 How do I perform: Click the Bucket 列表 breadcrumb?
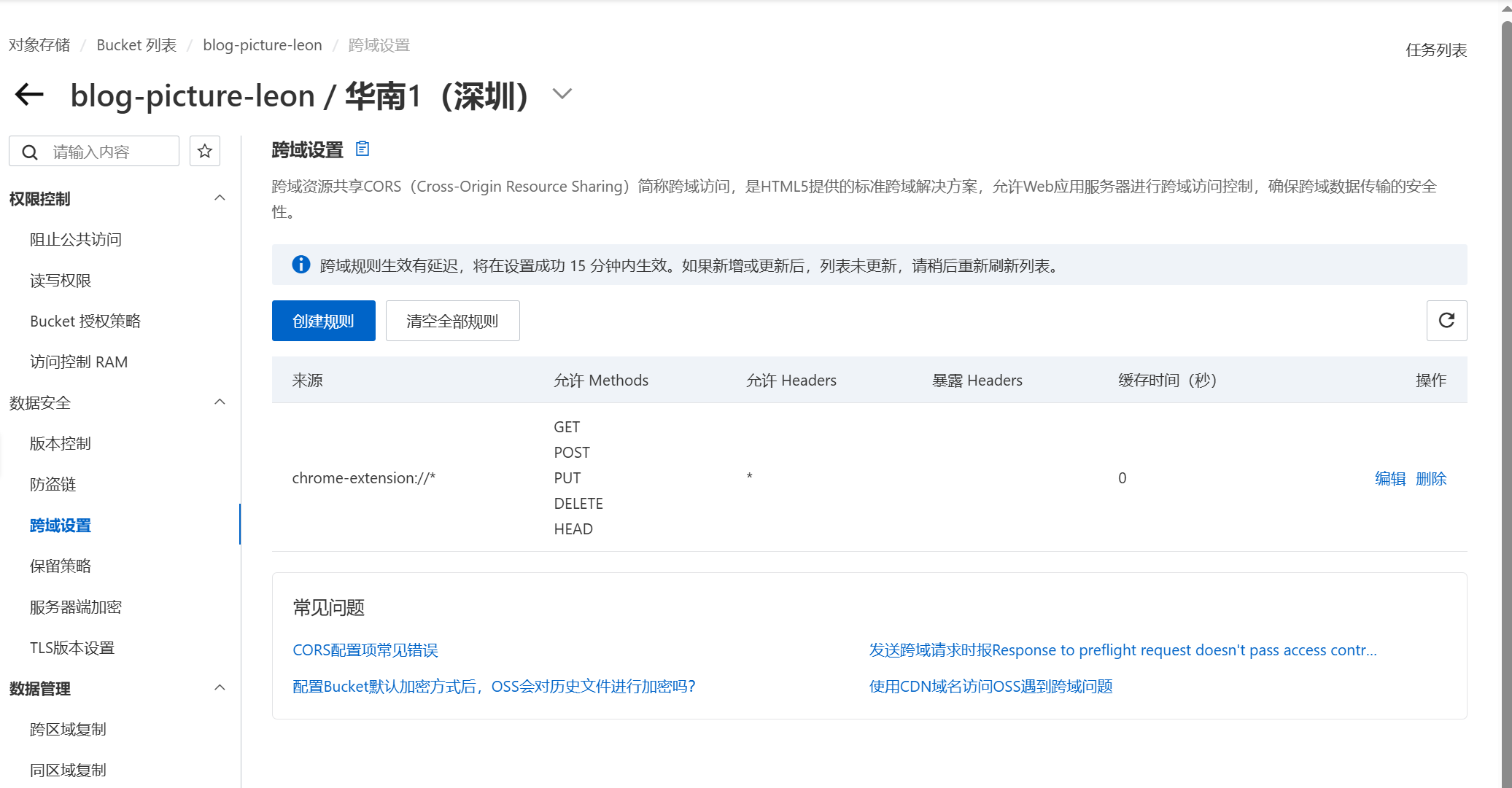click(x=136, y=45)
